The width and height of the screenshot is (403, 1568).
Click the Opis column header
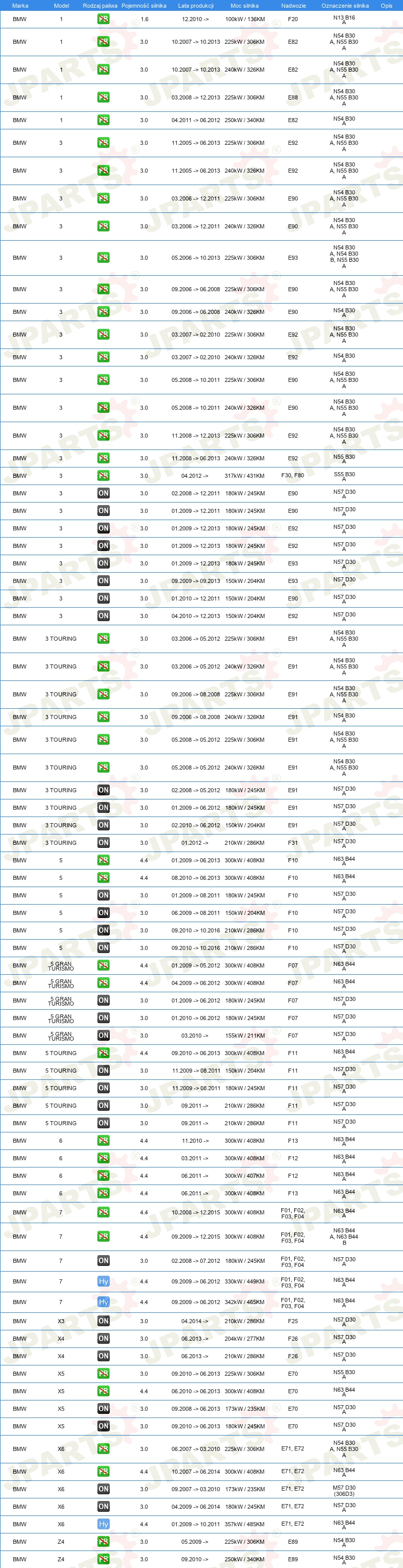tap(387, 6)
